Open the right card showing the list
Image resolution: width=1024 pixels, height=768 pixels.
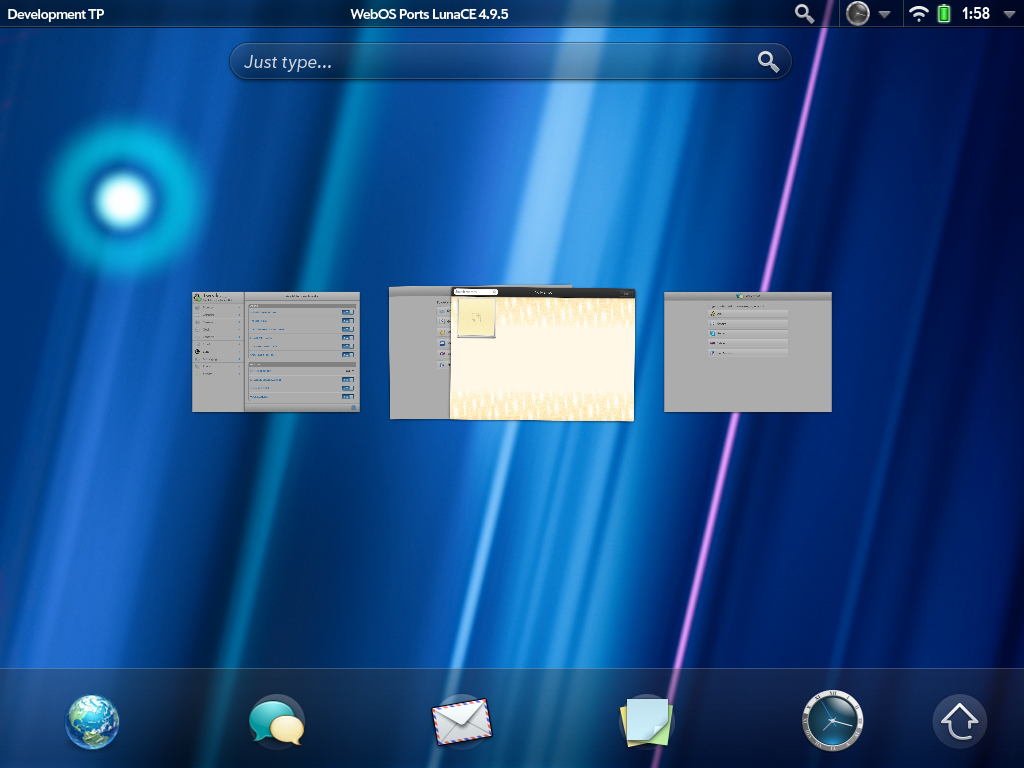pos(748,352)
